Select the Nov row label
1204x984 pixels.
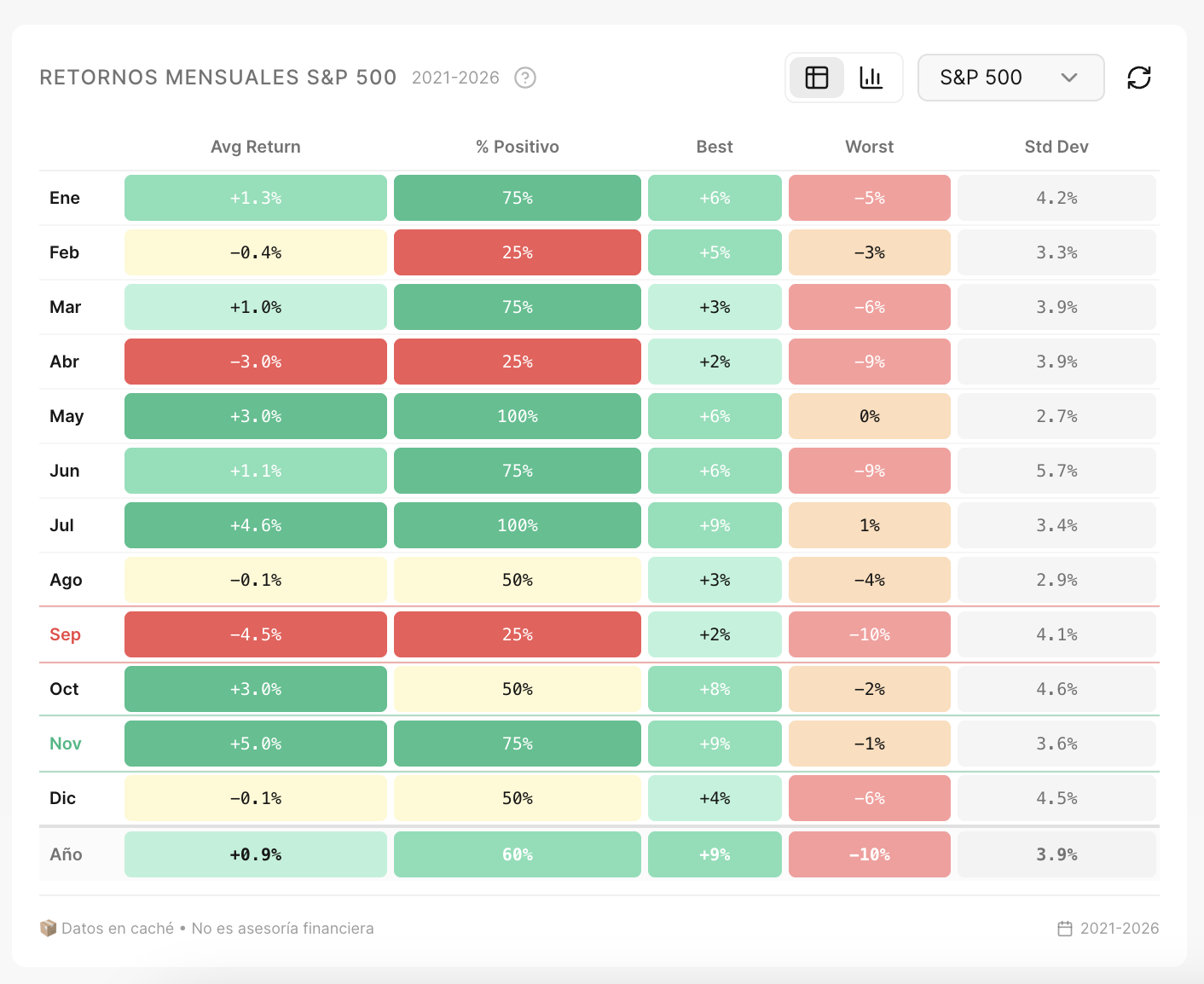point(66,744)
